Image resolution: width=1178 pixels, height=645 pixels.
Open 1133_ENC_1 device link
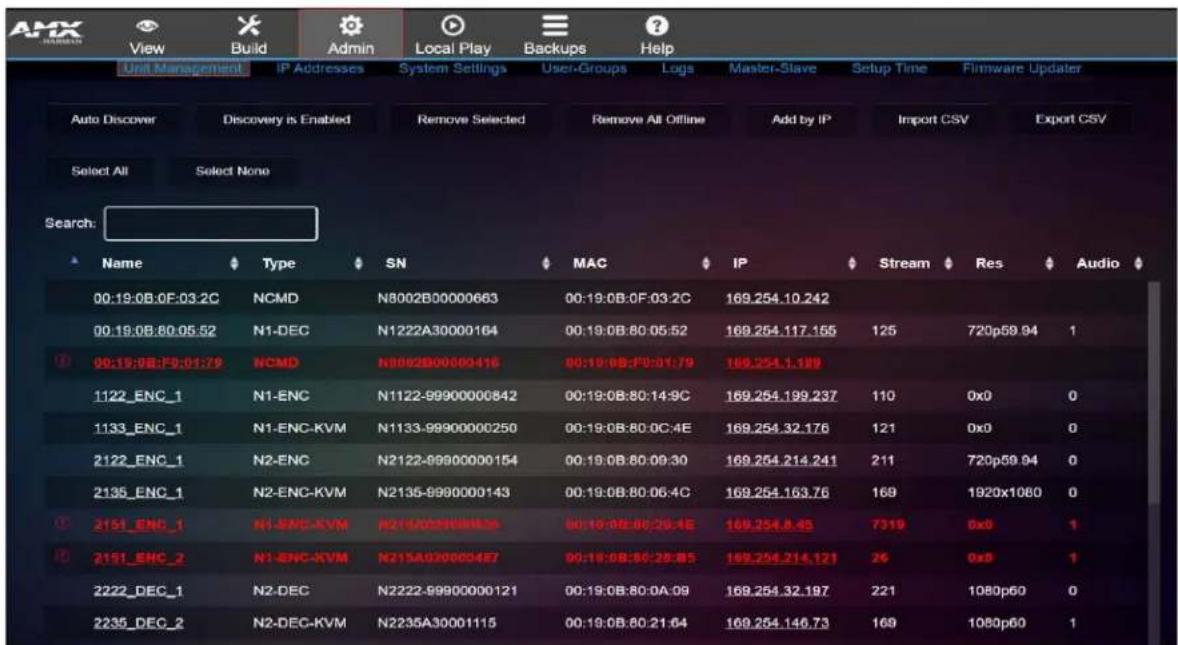[x=137, y=427]
